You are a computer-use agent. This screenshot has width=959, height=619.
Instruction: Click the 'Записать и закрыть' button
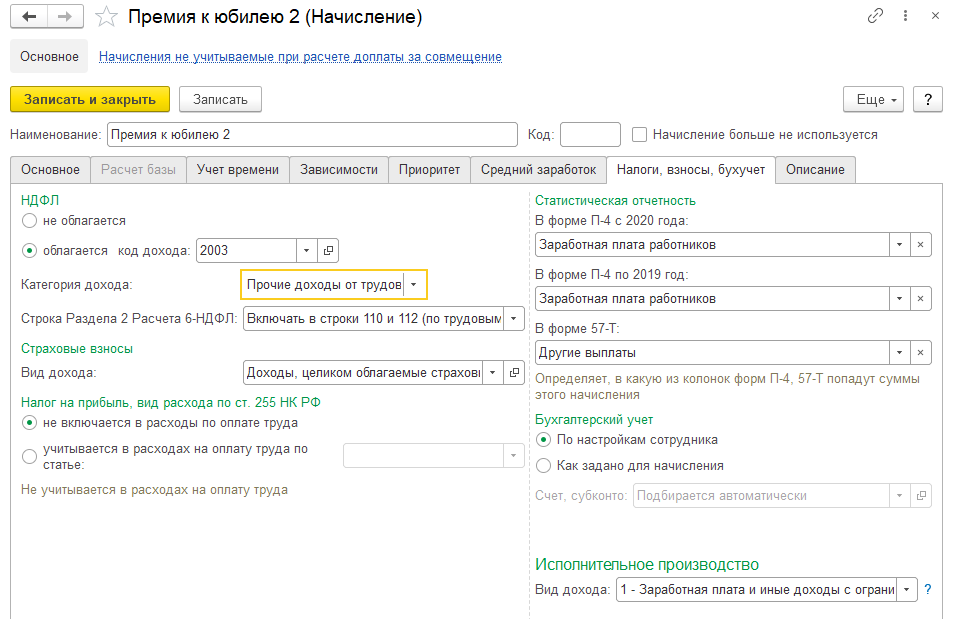tap(90, 99)
